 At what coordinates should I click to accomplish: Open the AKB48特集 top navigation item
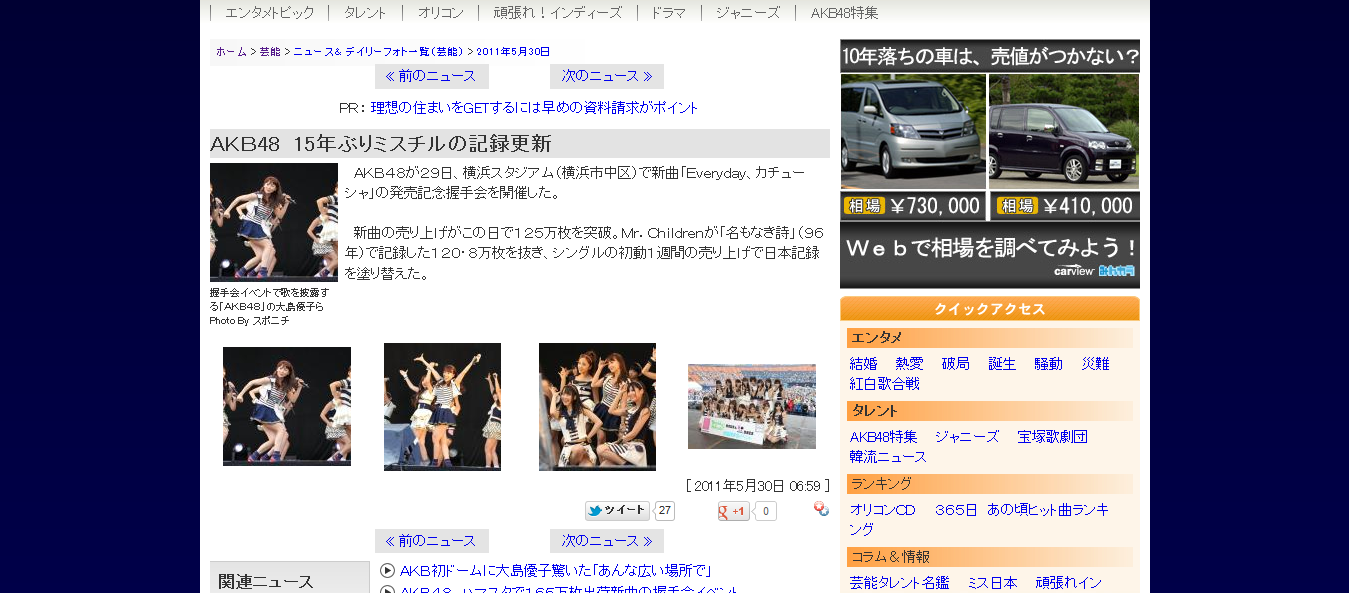(x=845, y=13)
